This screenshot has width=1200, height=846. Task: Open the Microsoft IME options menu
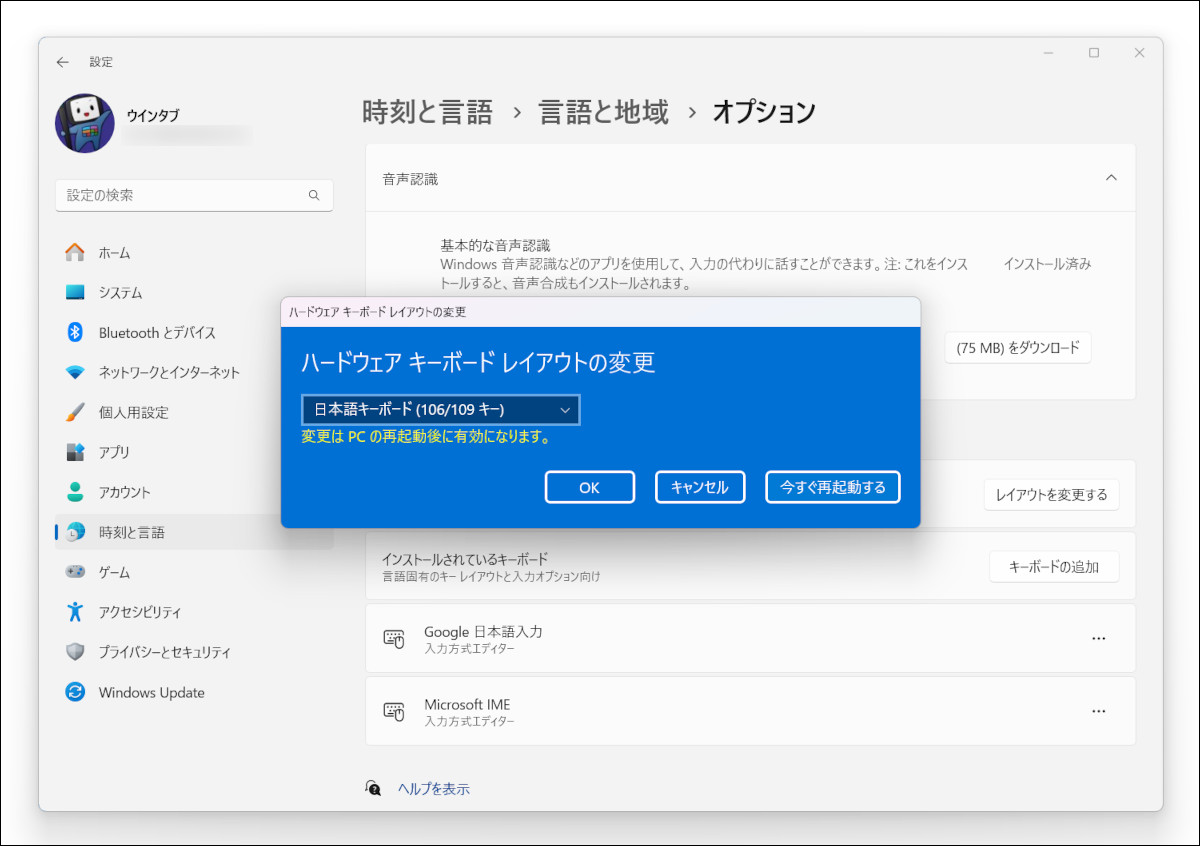1099,710
